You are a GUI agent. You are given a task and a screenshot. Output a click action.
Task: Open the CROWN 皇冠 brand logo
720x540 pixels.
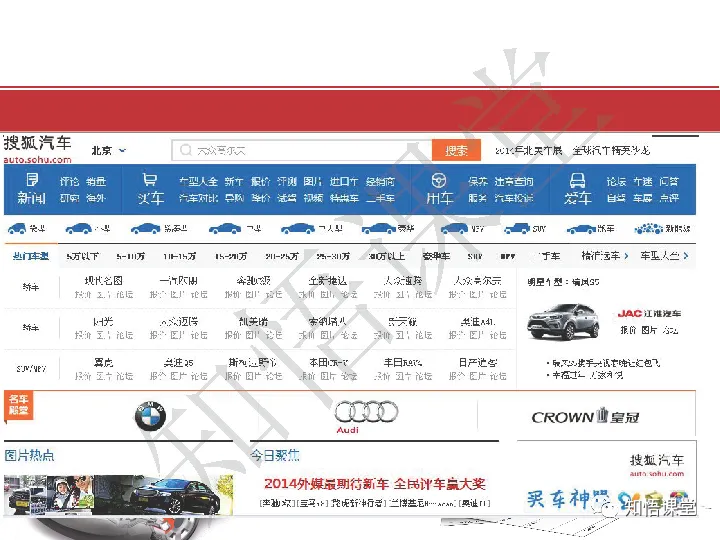click(585, 416)
